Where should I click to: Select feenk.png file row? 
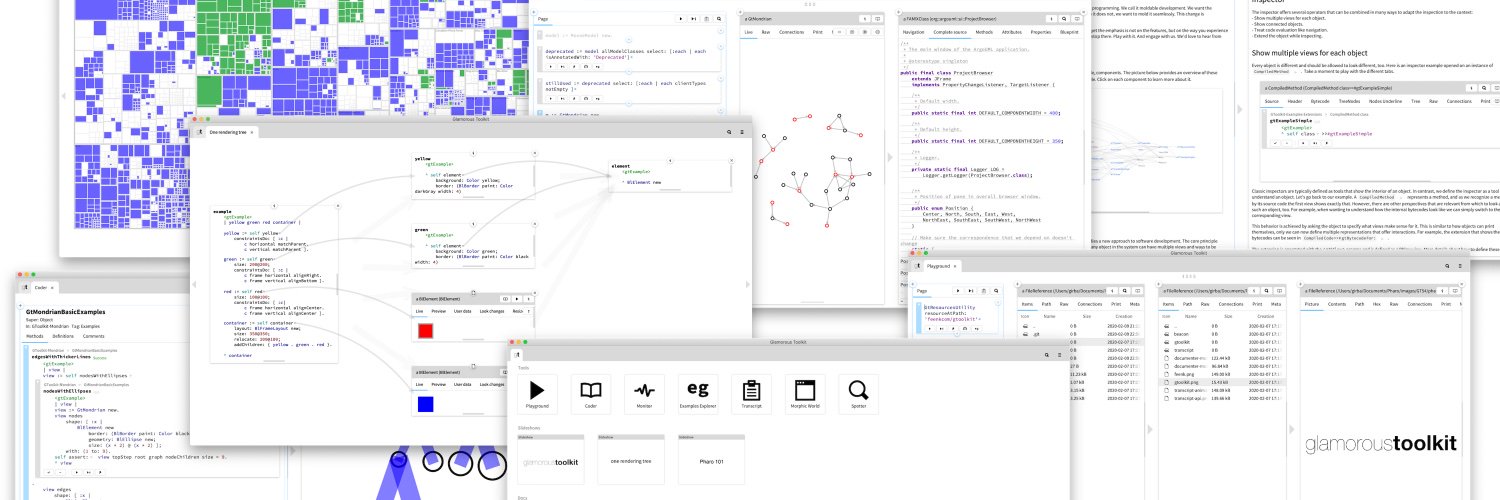point(1222,374)
